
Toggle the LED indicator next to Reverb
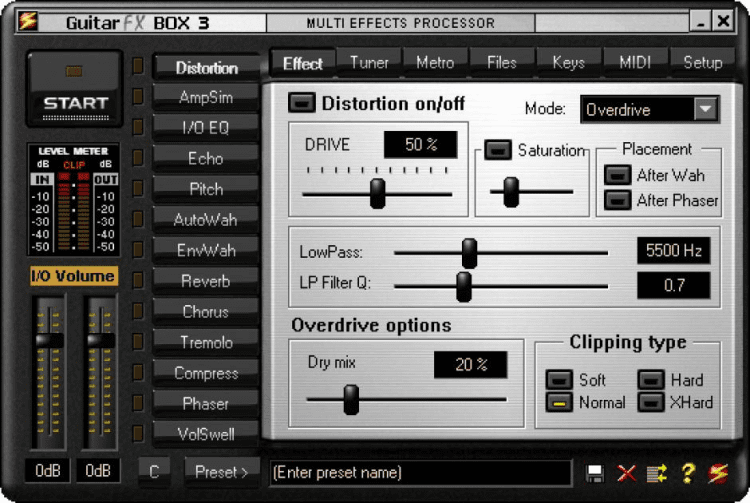click(138, 280)
